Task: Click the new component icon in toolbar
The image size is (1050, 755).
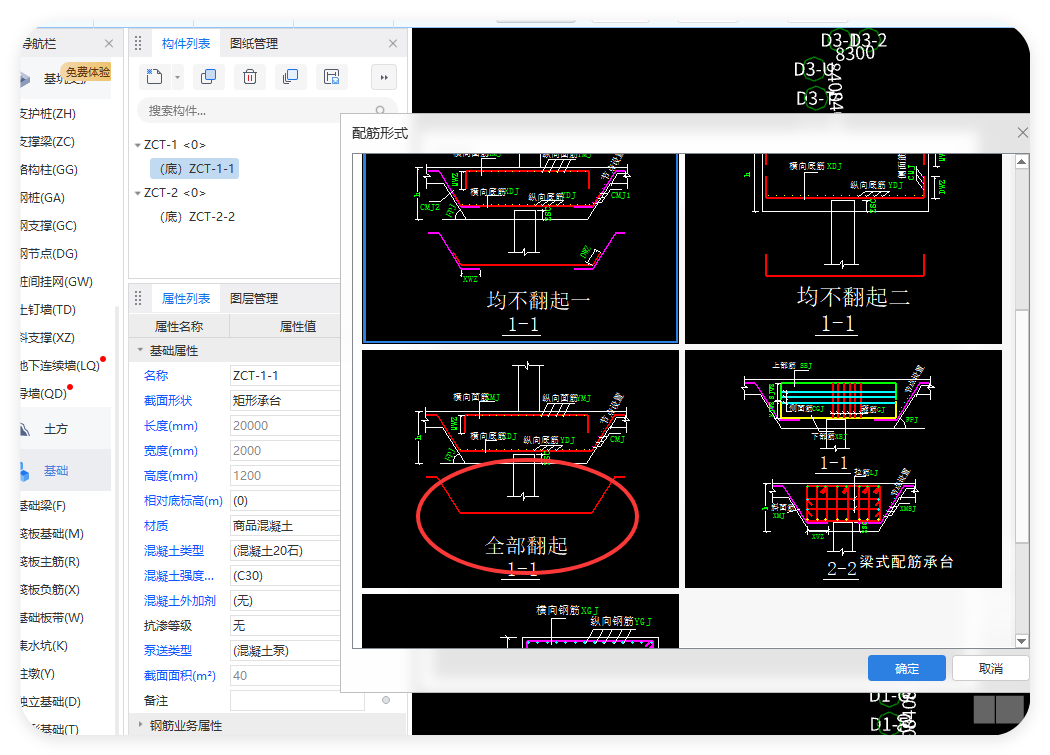Action: tap(155, 77)
